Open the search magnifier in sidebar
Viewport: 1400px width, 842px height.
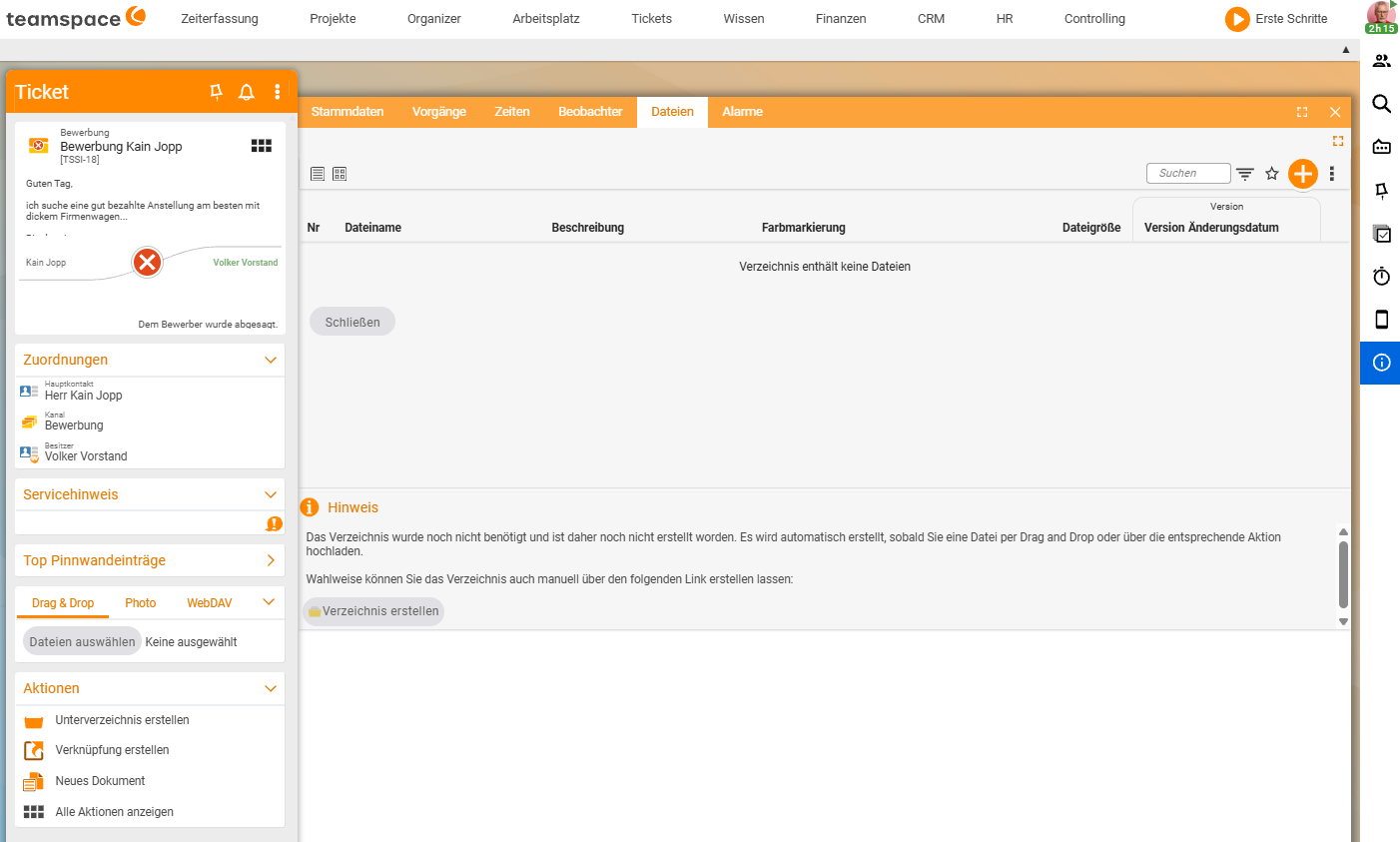click(x=1382, y=104)
